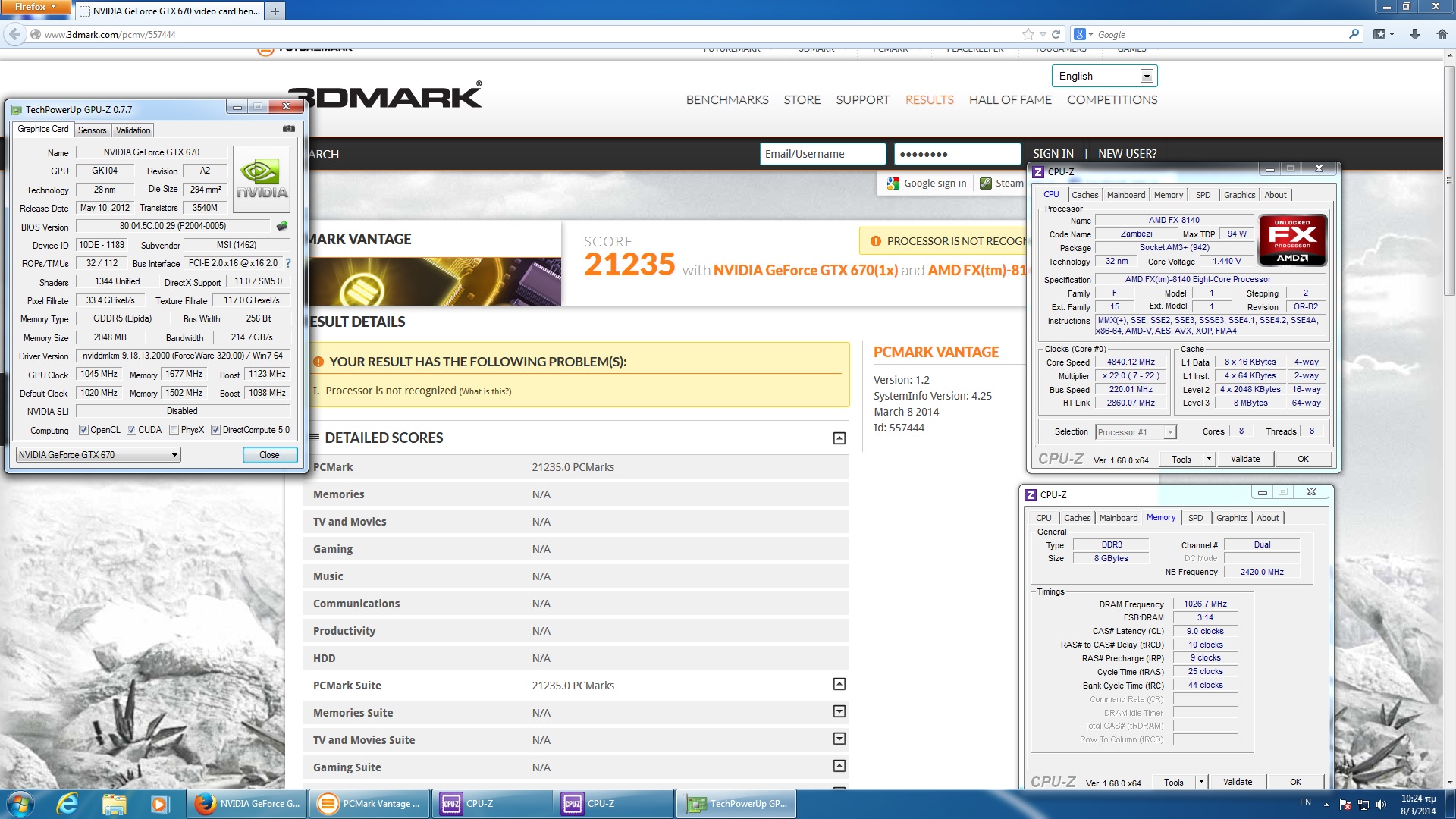This screenshot has height=819, width=1456.
Task: Click the Firefox address bar URL
Action: (110, 34)
